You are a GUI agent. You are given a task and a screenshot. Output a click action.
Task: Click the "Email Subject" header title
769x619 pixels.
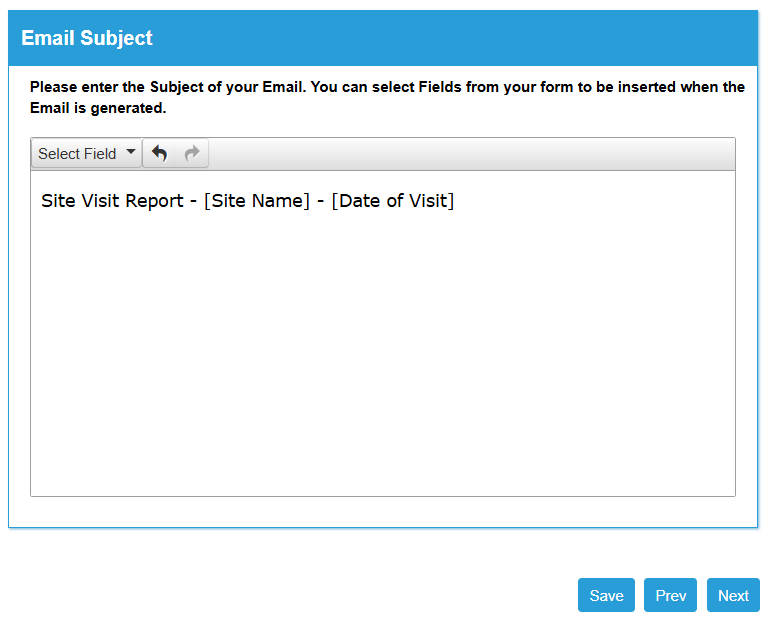point(87,38)
